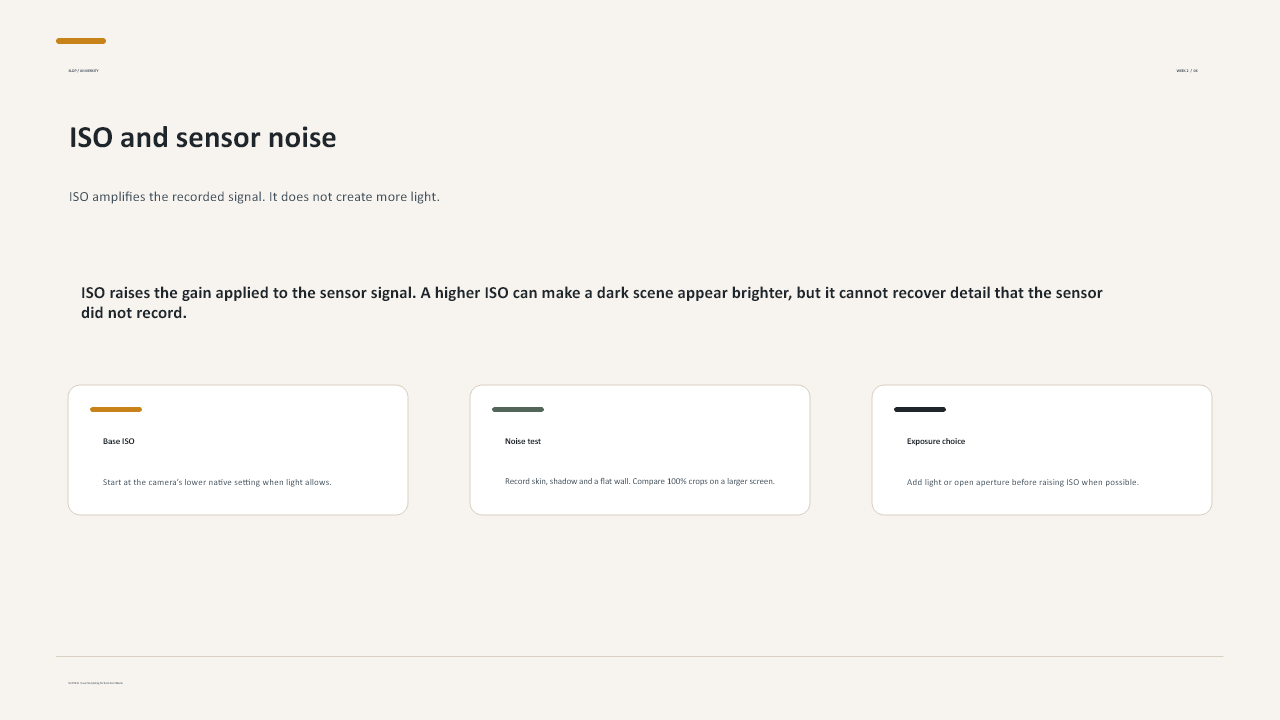Select the bold paragraph about sensor gain
This screenshot has height=720, width=1280.
tap(592, 303)
